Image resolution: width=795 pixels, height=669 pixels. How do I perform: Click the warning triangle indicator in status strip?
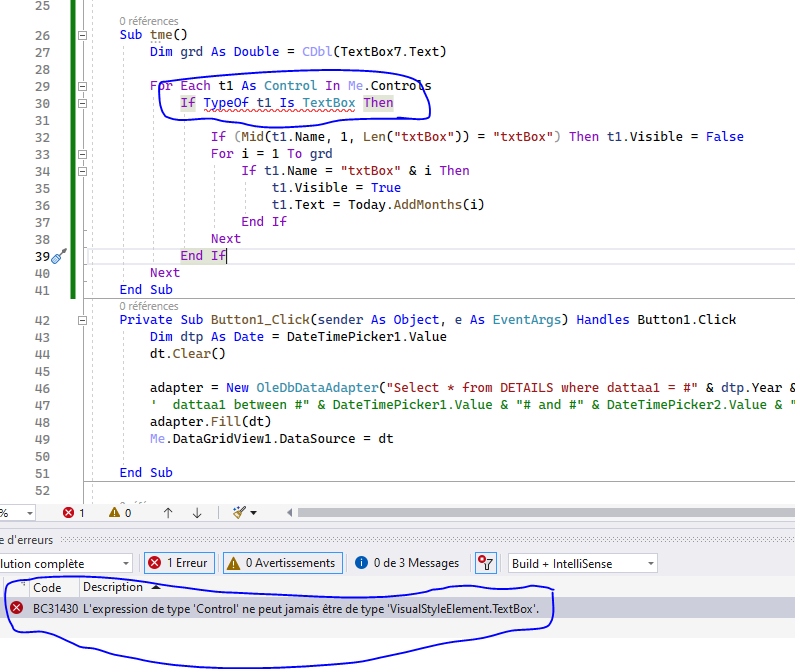[114, 513]
